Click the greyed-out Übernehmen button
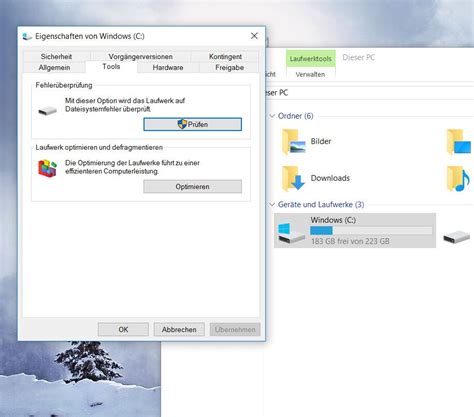 coord(235,329)
